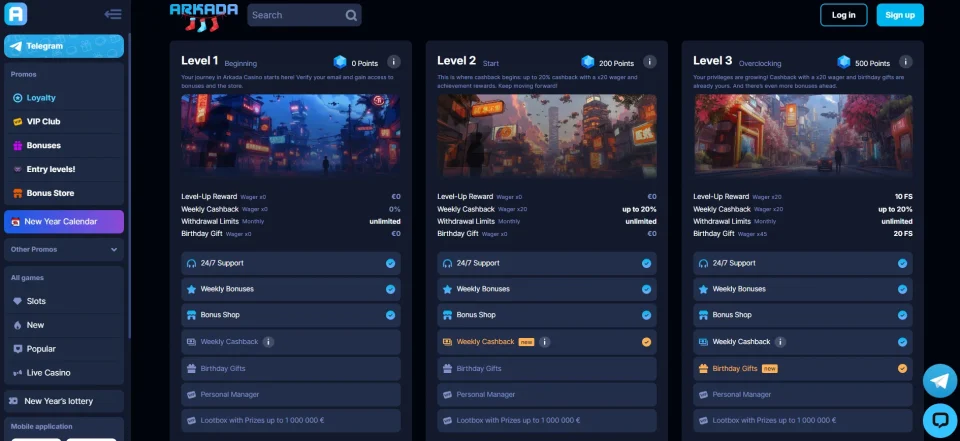Click '0 Points' text on Level 1
Viewport: 960px width, 441px height.
click(365, 63)
